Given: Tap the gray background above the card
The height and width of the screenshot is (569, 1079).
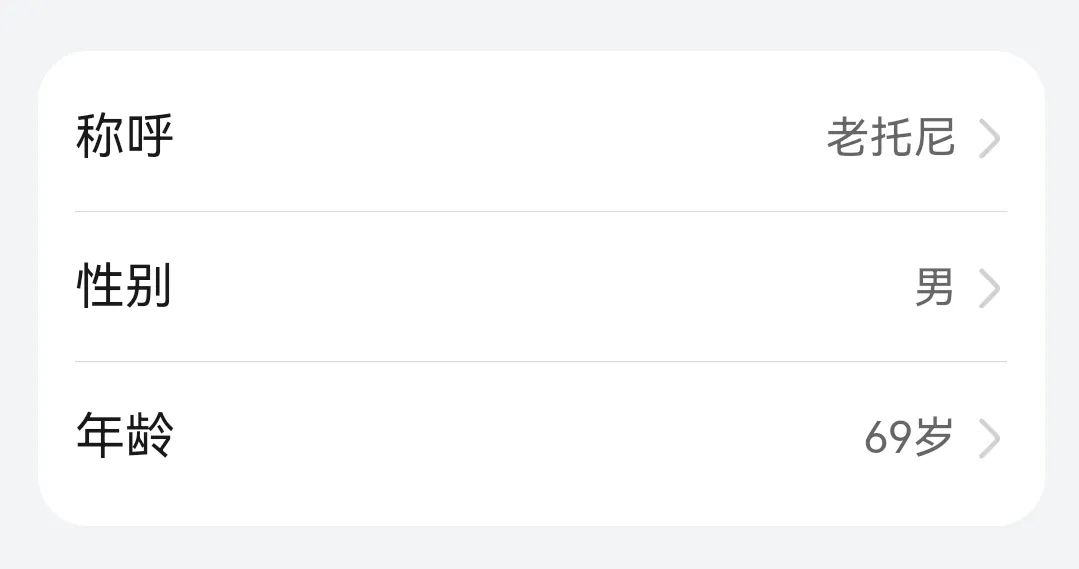Looking at the screenshot, I should pyautogui.click(x=540, y=22).
